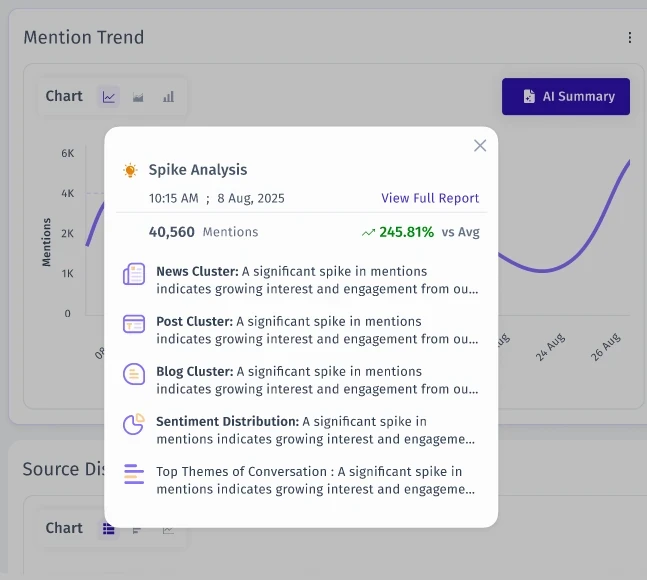Click the Post Cluster card icon
Screen dimensions: 647x580
point(134,324)
